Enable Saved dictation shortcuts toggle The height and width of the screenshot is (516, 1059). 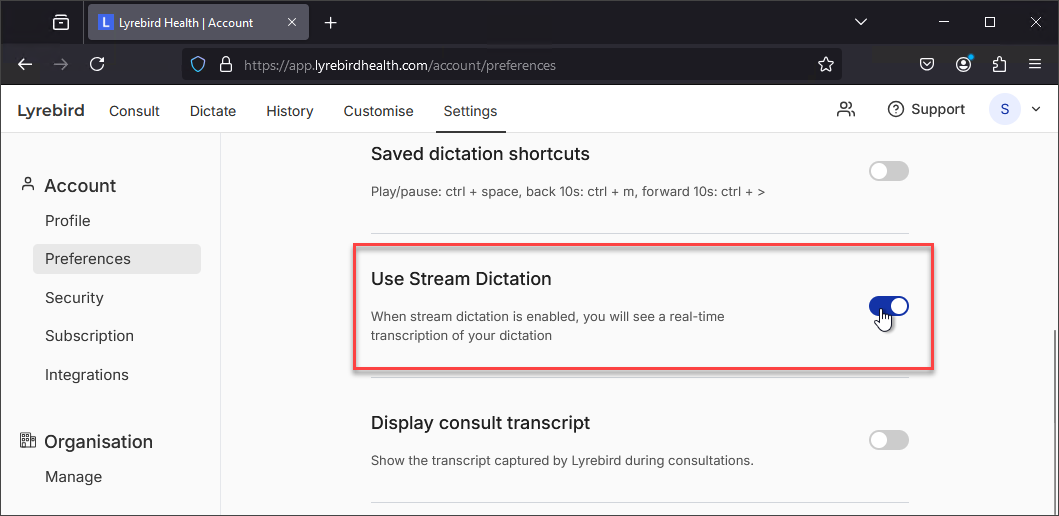889,171
